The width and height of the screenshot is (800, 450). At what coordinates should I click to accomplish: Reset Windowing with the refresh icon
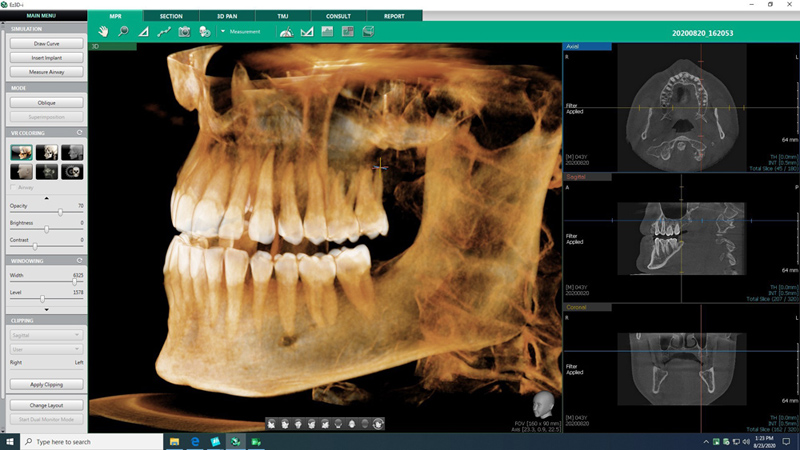(x=79, y=261)
